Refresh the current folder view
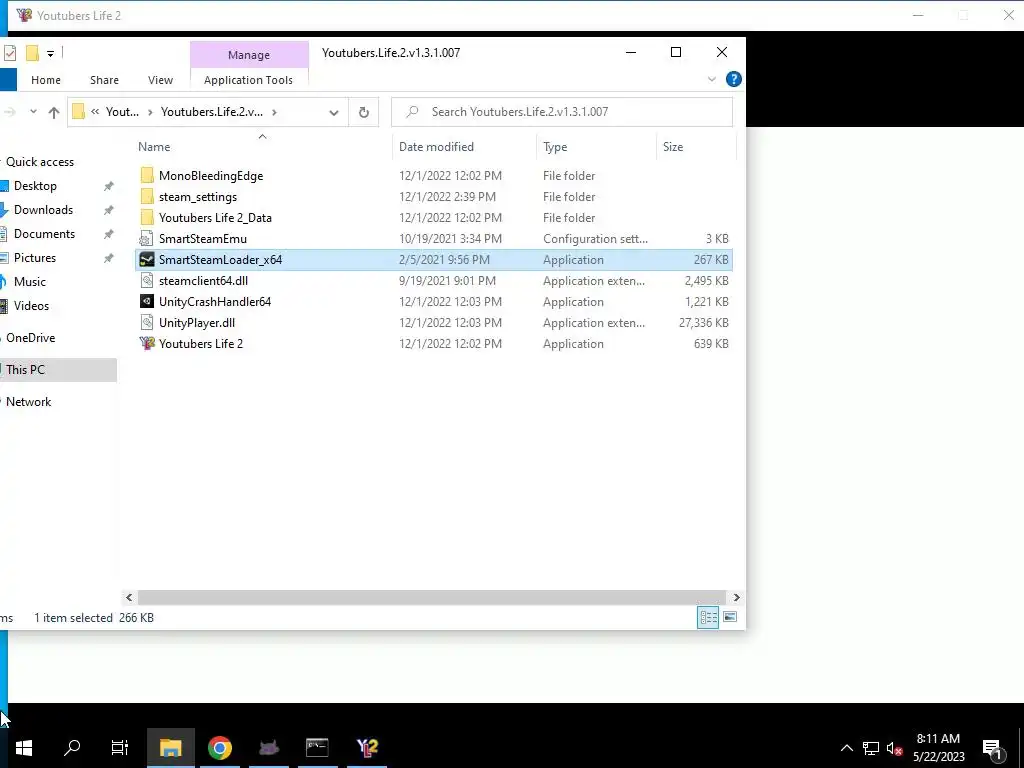This screenshot has width=1024, height=768. point(364,112)
